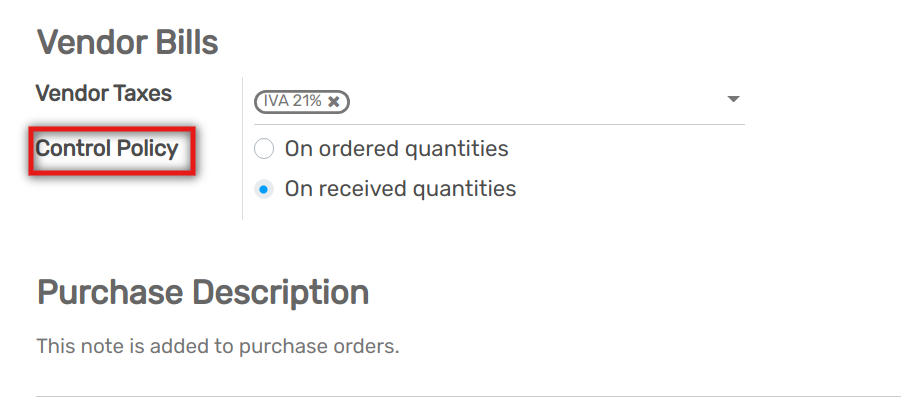Click the "On received quantities" label text
901x403 pixels.
pos(400,188)
